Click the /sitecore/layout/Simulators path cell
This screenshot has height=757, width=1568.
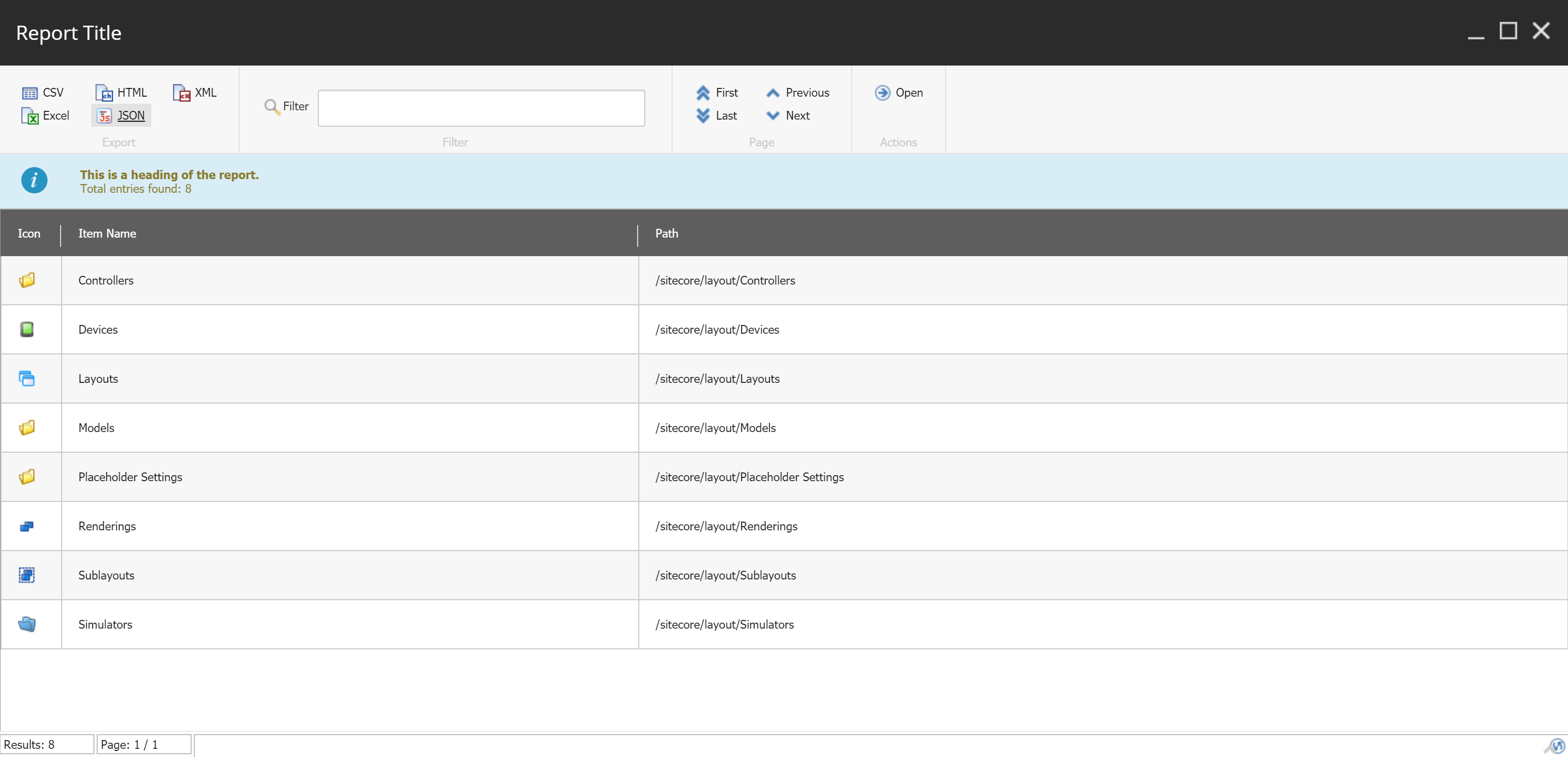coord(1103,624)
